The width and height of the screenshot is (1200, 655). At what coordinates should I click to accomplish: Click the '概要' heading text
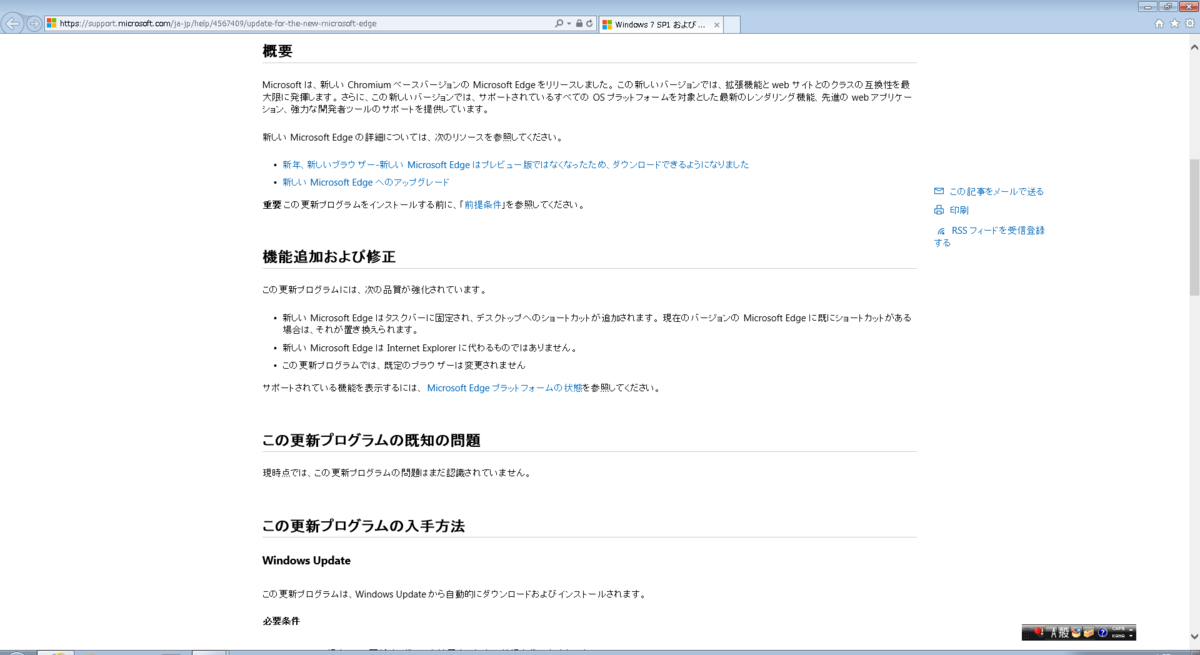277,51
